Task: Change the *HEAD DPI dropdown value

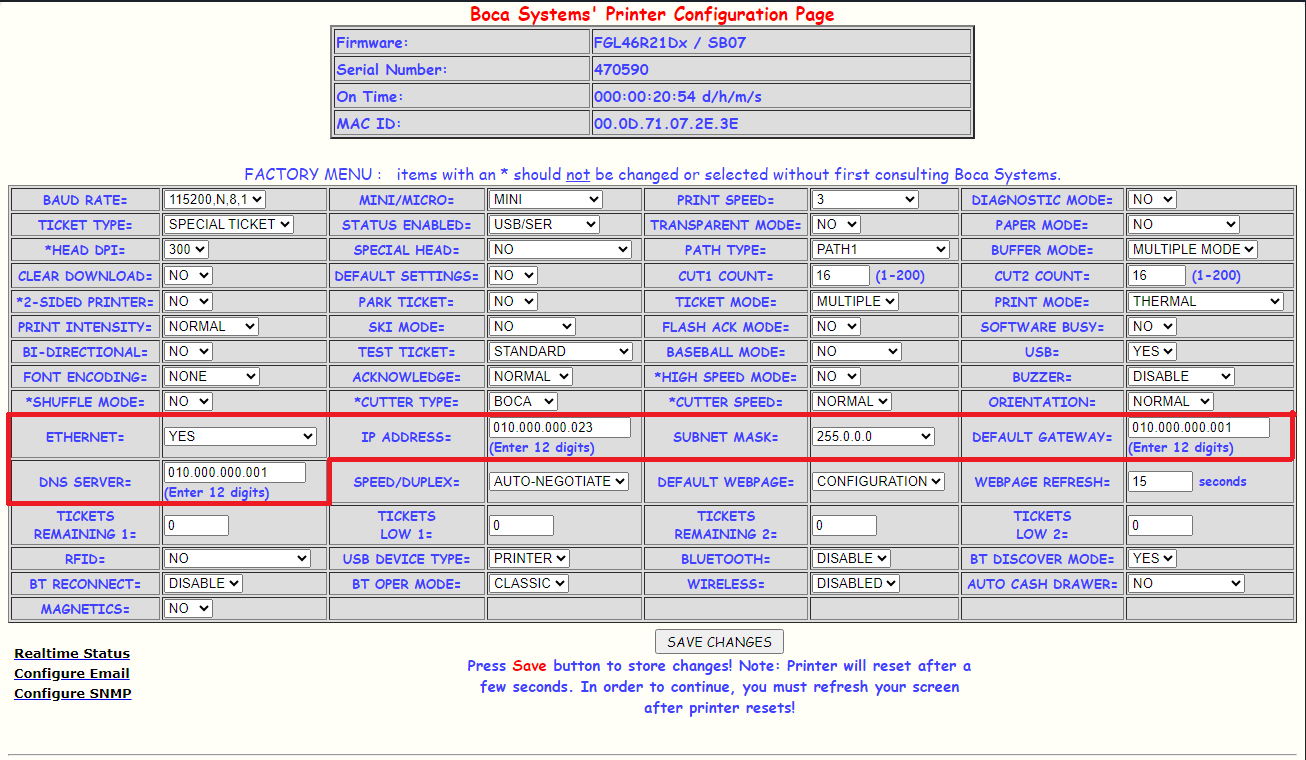Action: (186, 250)
